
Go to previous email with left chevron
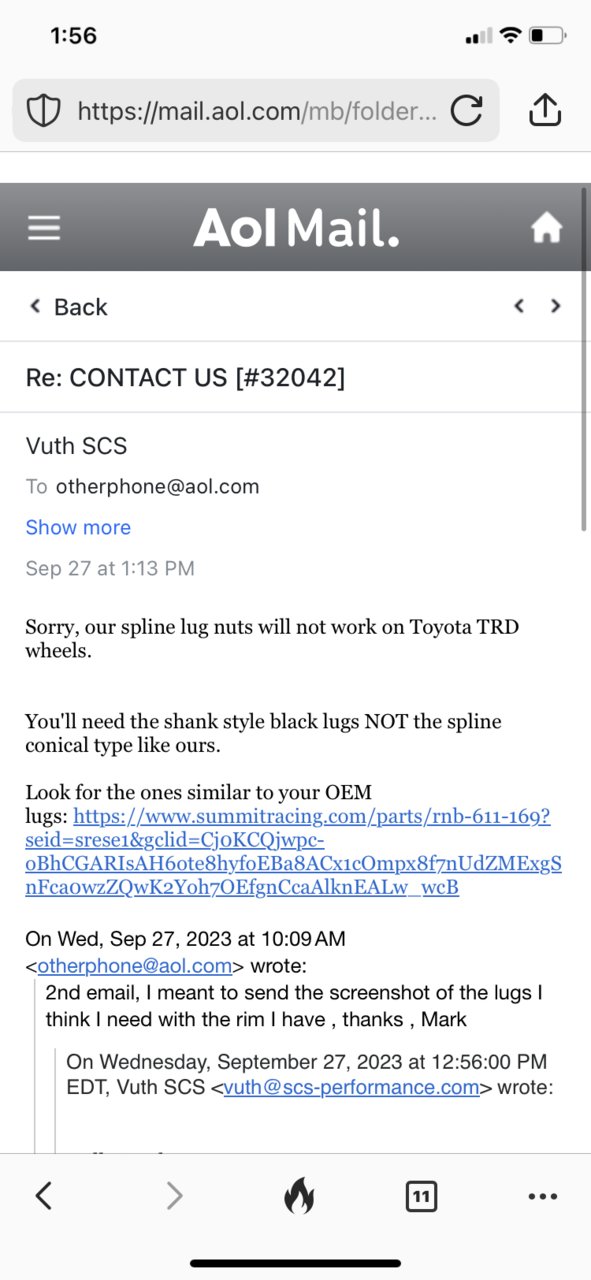pyautogui.click(x=518, y=306)
